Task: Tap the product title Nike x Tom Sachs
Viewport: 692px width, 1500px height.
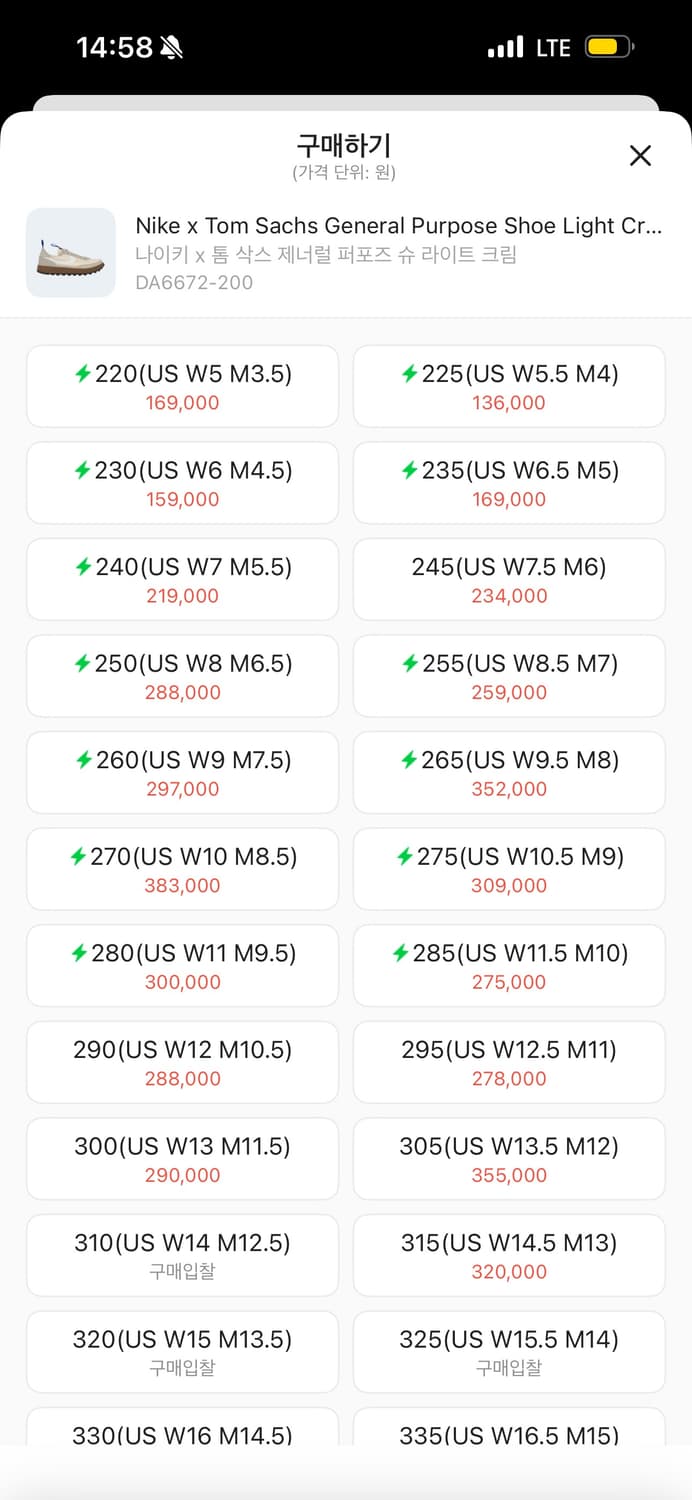Action: [x=399, y=226]
